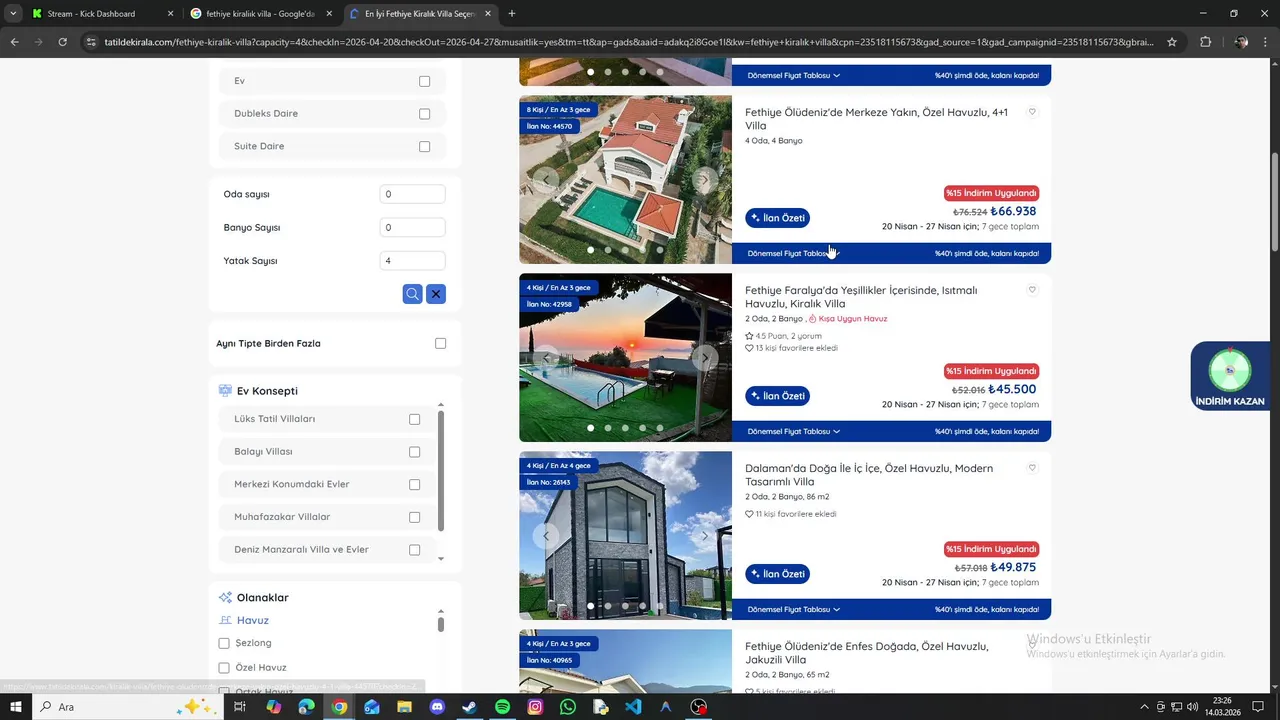Click the Oda sayısı number field

tap(412, 194)
